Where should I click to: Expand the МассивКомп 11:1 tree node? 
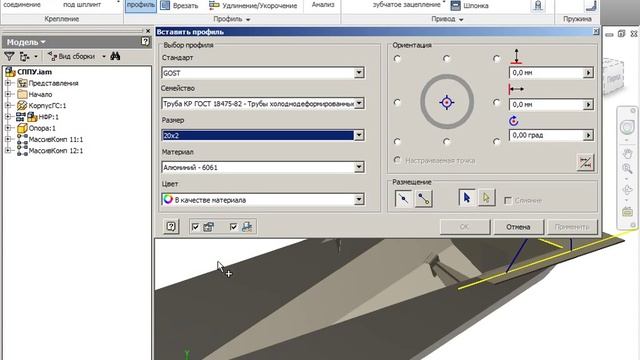point(8,139)
